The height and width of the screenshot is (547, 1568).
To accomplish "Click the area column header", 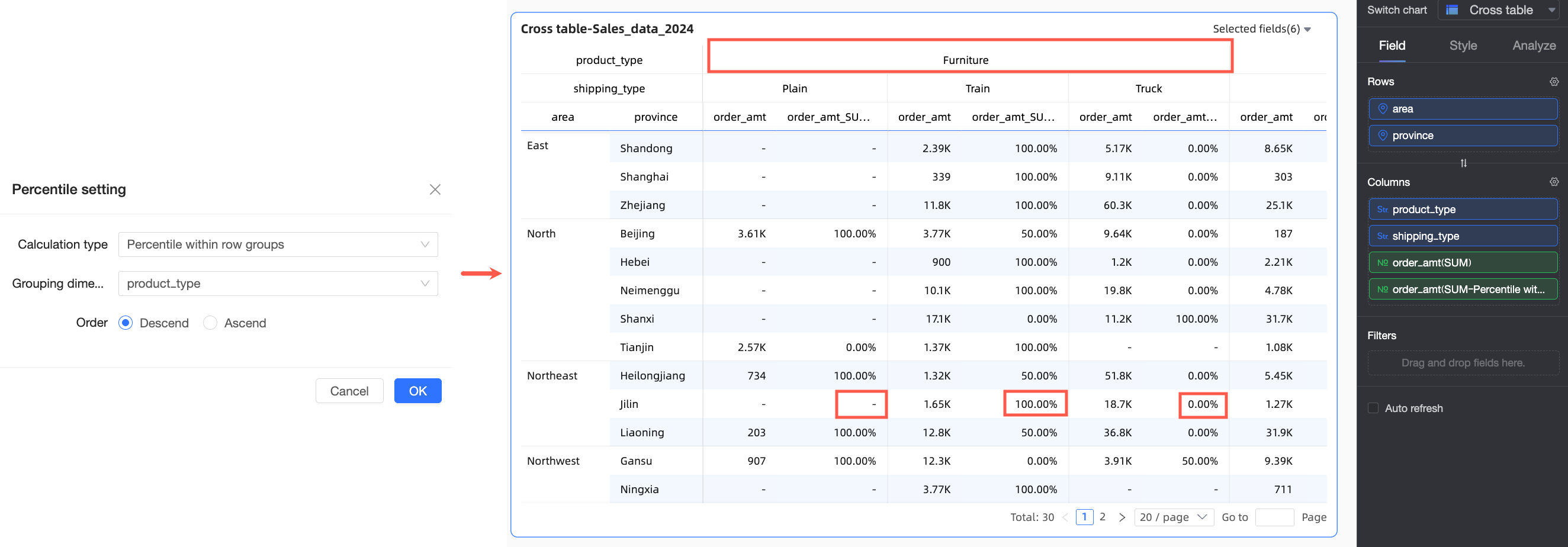I will (x=563, y=117).
